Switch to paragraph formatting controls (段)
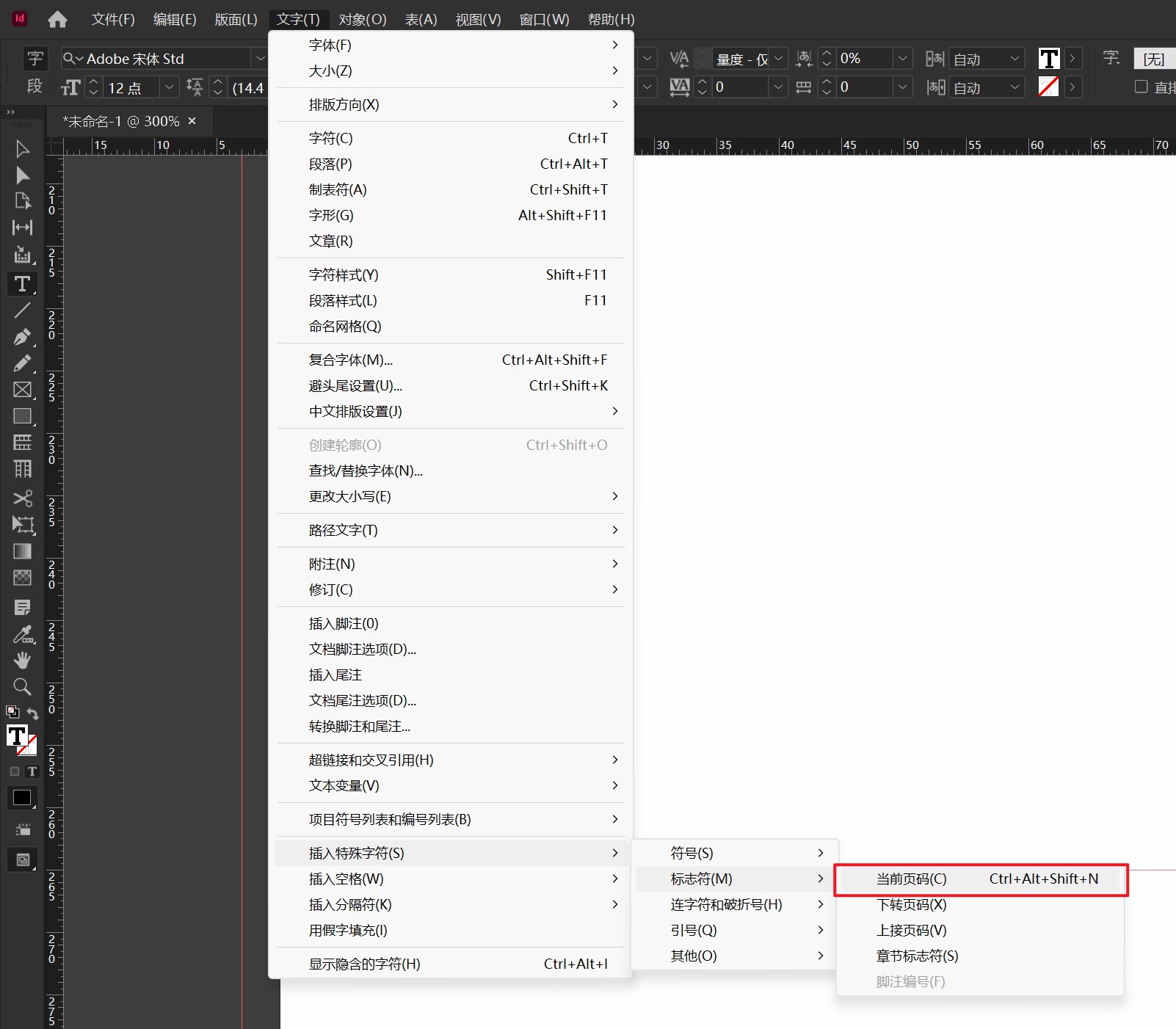 pyautogui.click(x=35, y=87)
